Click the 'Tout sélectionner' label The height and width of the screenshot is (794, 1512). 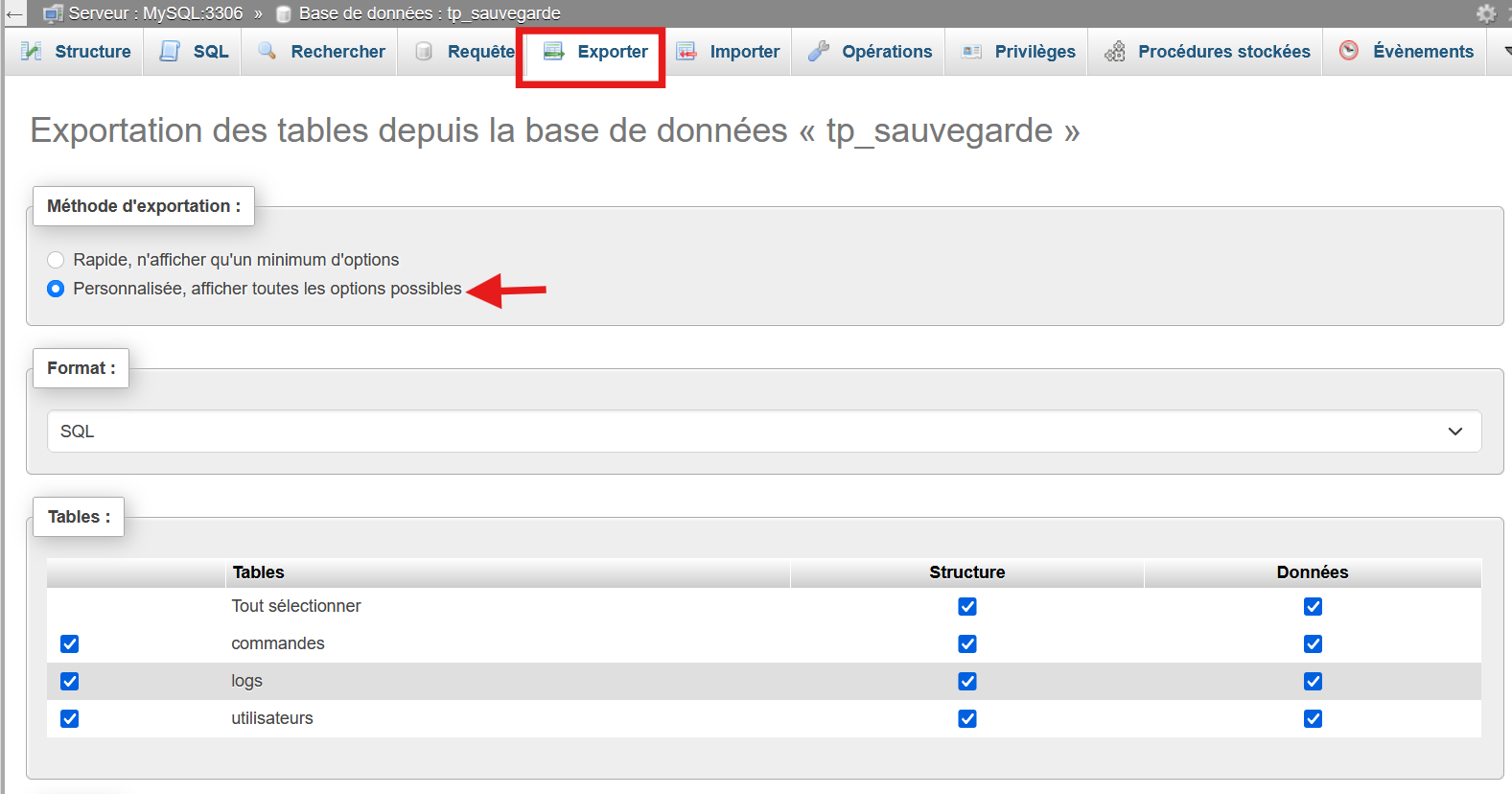coord(296,606)
